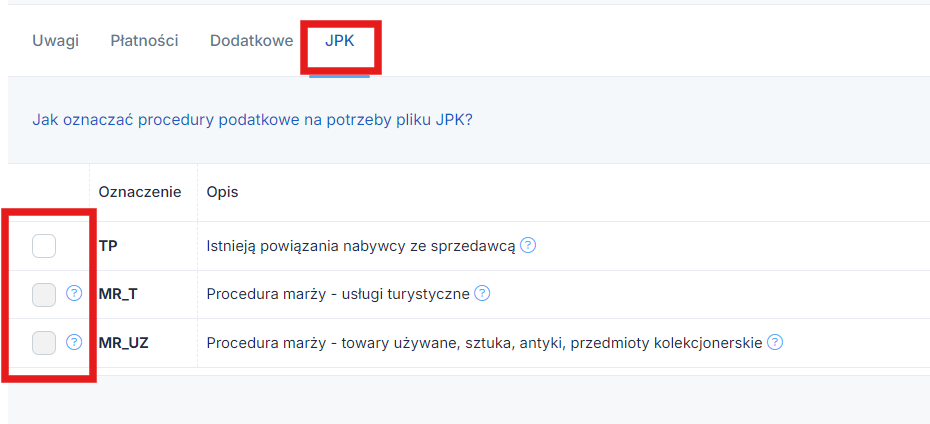Image resolution: width=930 pixels, height=424 pixels.
Task: Select the Dodatkowe tab
Action: coord(251,41)
